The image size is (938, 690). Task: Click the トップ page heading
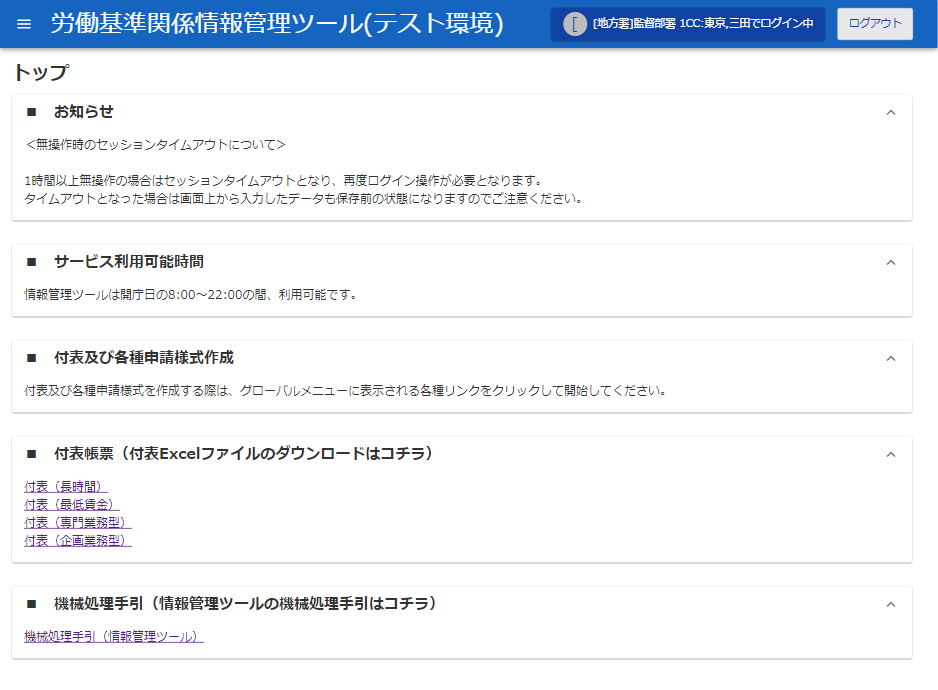coord(41,72)
